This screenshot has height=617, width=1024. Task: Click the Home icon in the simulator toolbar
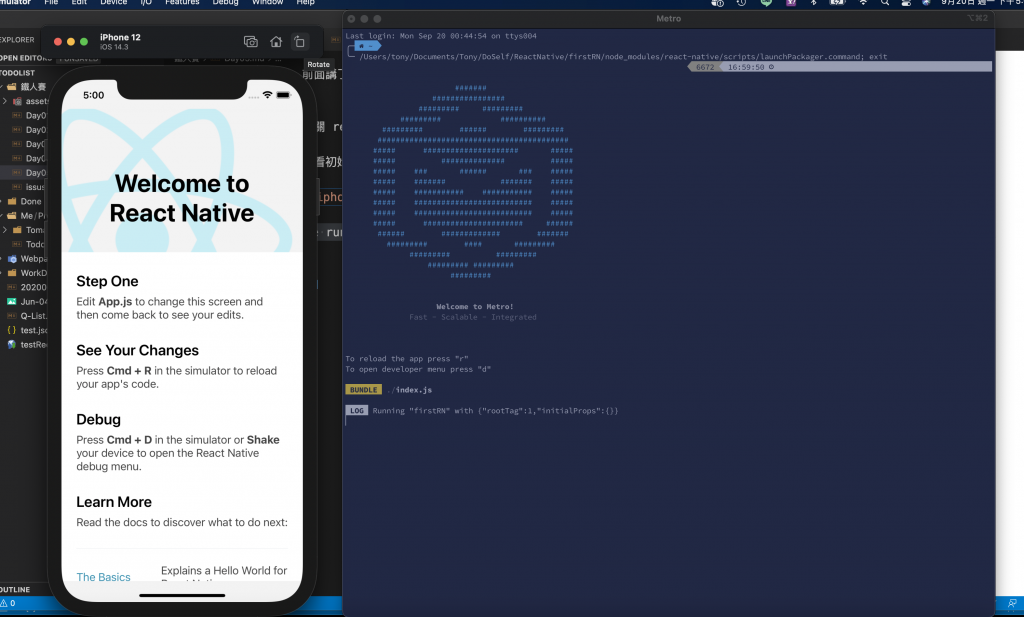[276, 42]
